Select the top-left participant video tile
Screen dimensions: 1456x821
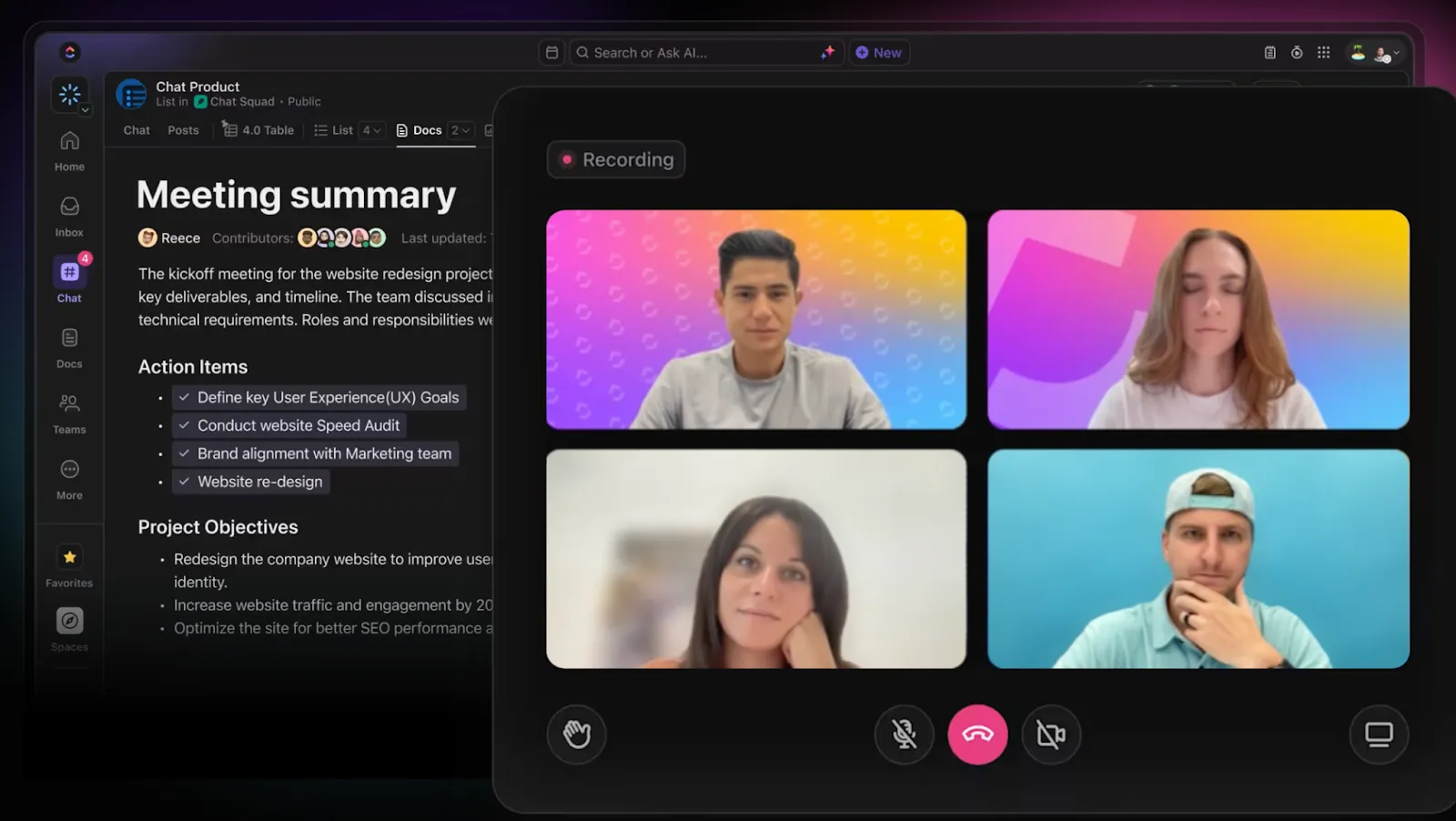[756, 319]
